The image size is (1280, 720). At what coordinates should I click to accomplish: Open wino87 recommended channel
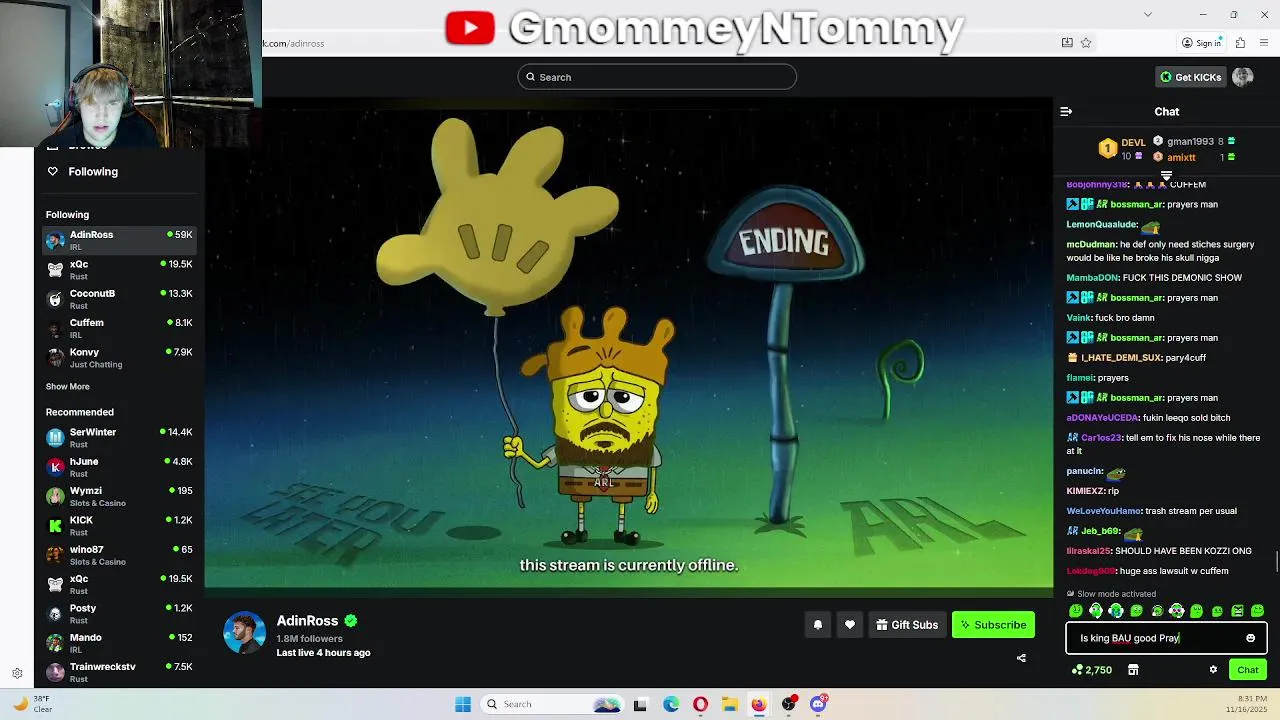pyautogui.click(x=119, y=555)
